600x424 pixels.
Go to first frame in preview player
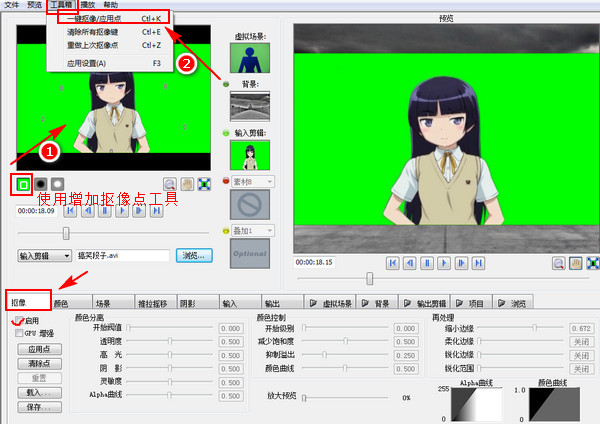[393, 263]
